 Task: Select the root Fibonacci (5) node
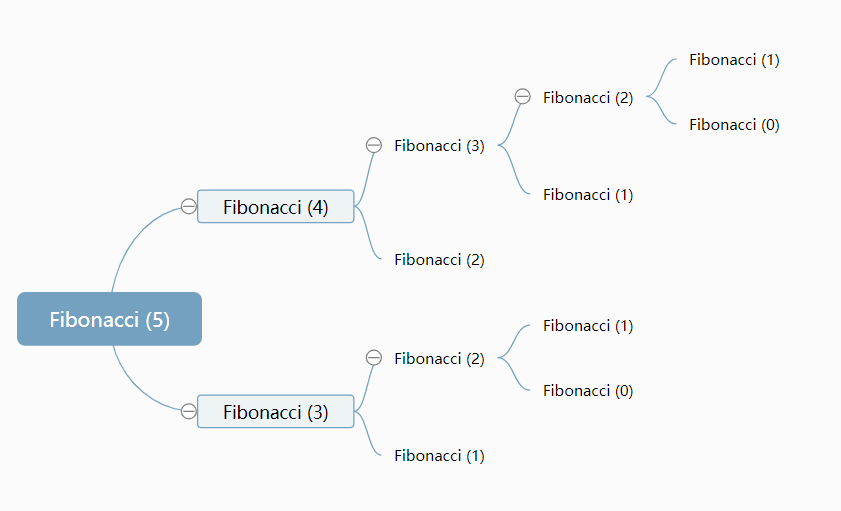[x=110, y=319]
